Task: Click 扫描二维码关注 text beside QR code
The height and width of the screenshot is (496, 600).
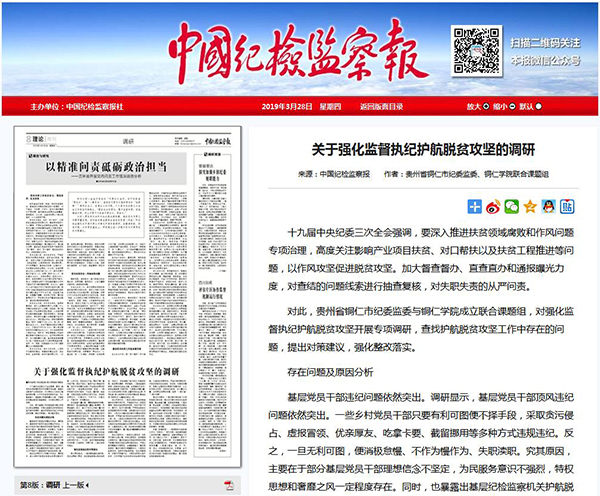Action: point(545,43)
